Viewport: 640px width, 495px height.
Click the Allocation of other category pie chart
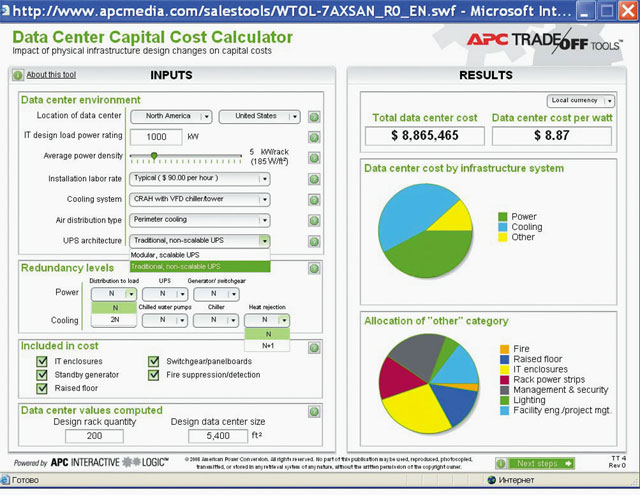pos(429,383)
